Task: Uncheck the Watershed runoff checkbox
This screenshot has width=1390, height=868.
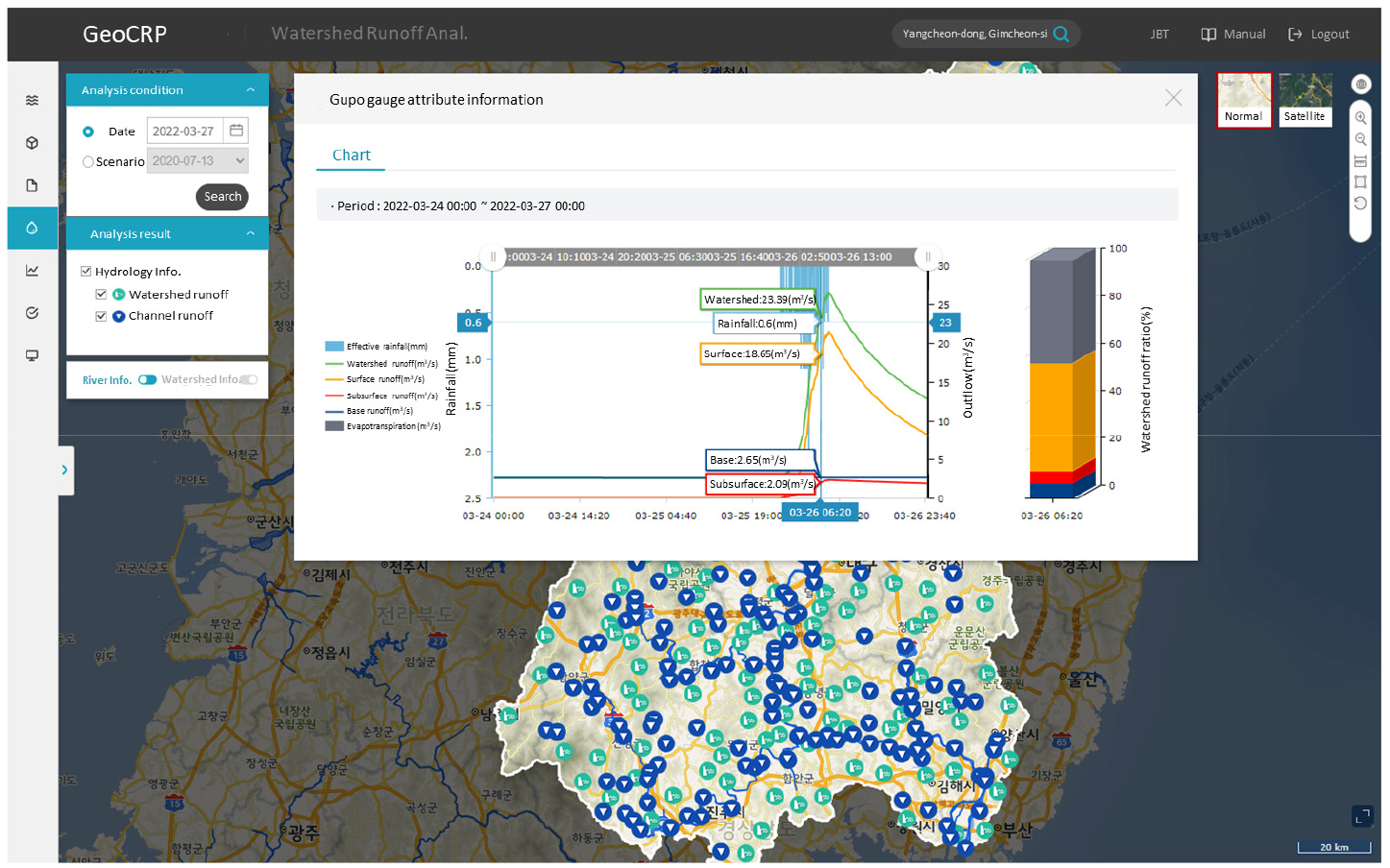Action: (x=101, y=295)
